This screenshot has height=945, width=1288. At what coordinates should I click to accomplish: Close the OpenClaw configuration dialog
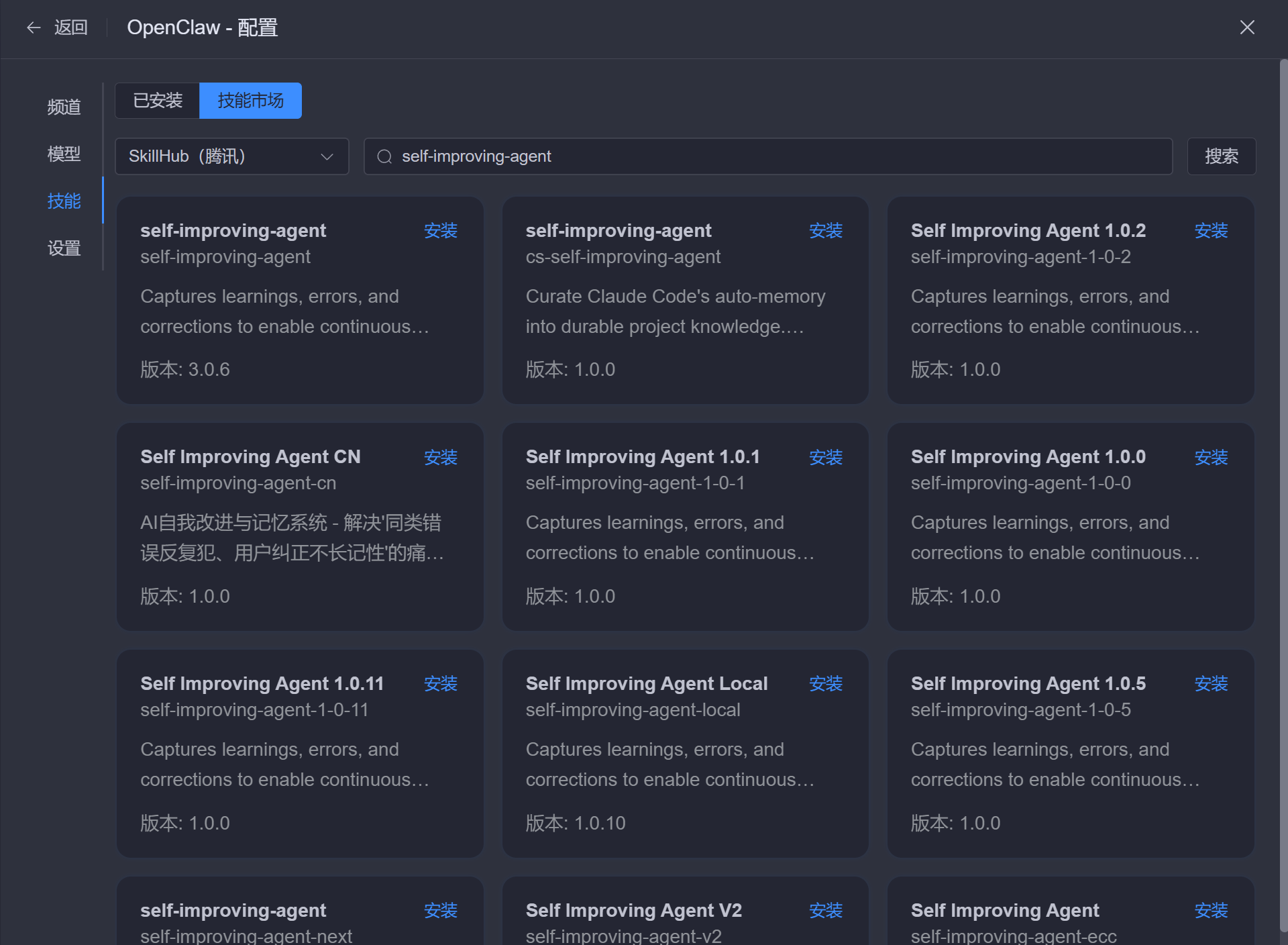point(1246,28)
